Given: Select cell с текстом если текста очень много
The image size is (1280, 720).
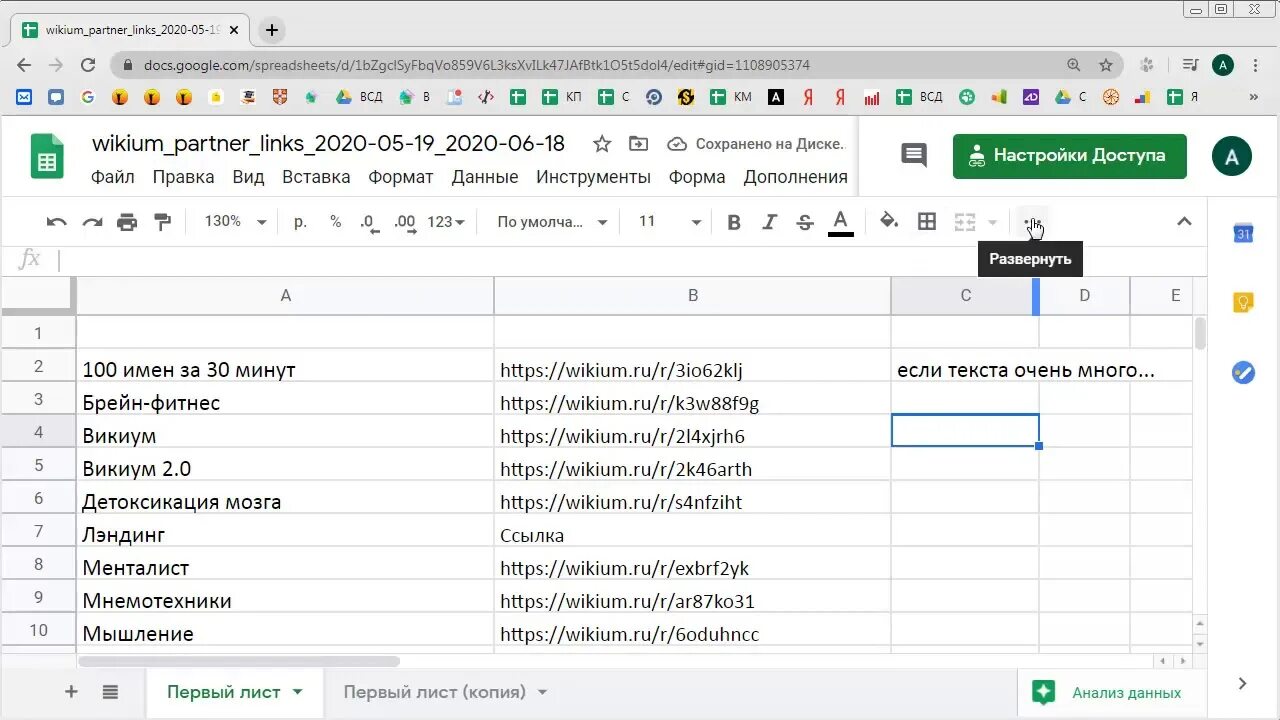Looking at the screenshot, I should tap(964, 370).
